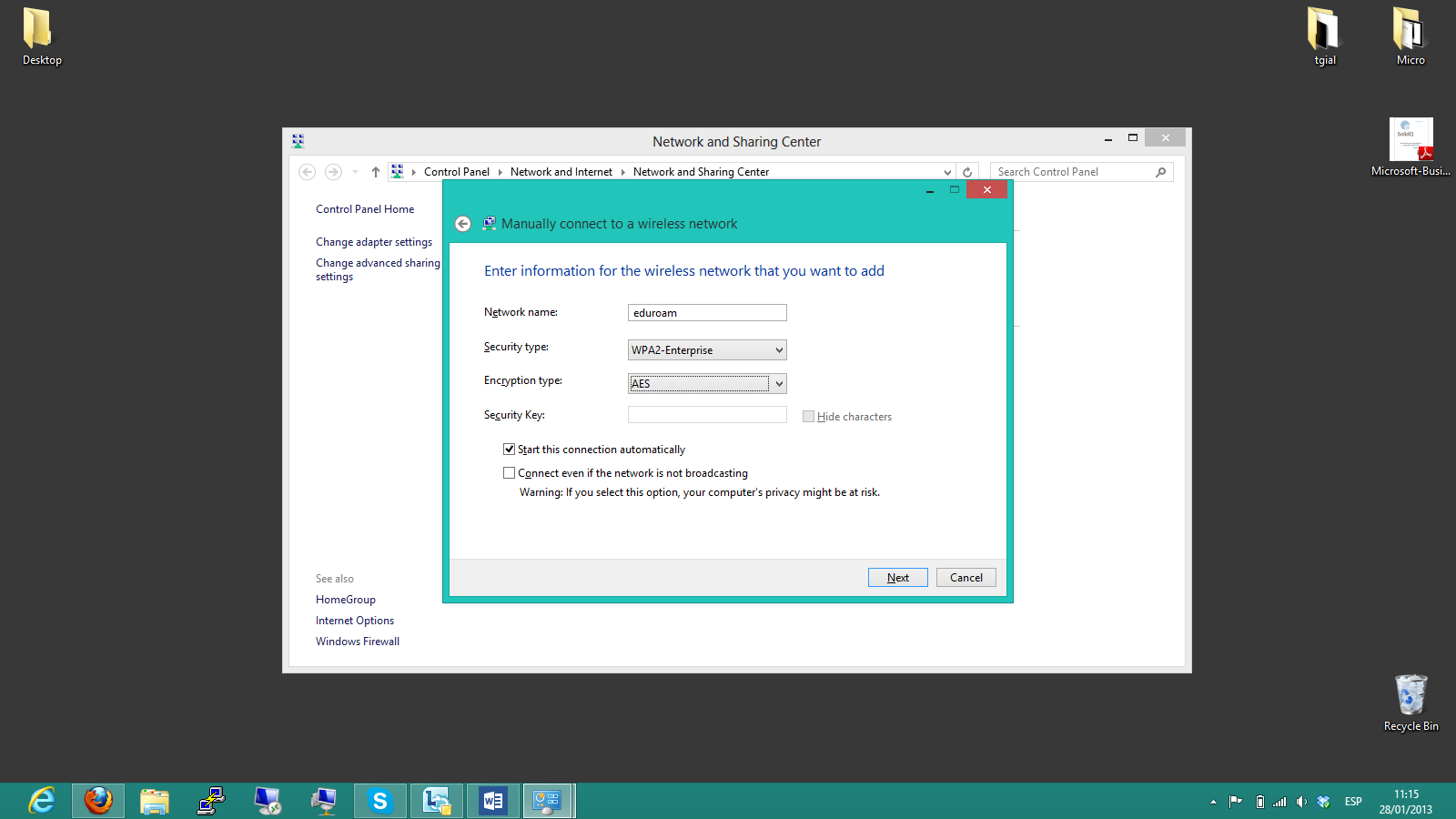This screenshot has width=1456, height=819.
Task: Select Network and Internet breadcrumb item
Action: (561, 172)
